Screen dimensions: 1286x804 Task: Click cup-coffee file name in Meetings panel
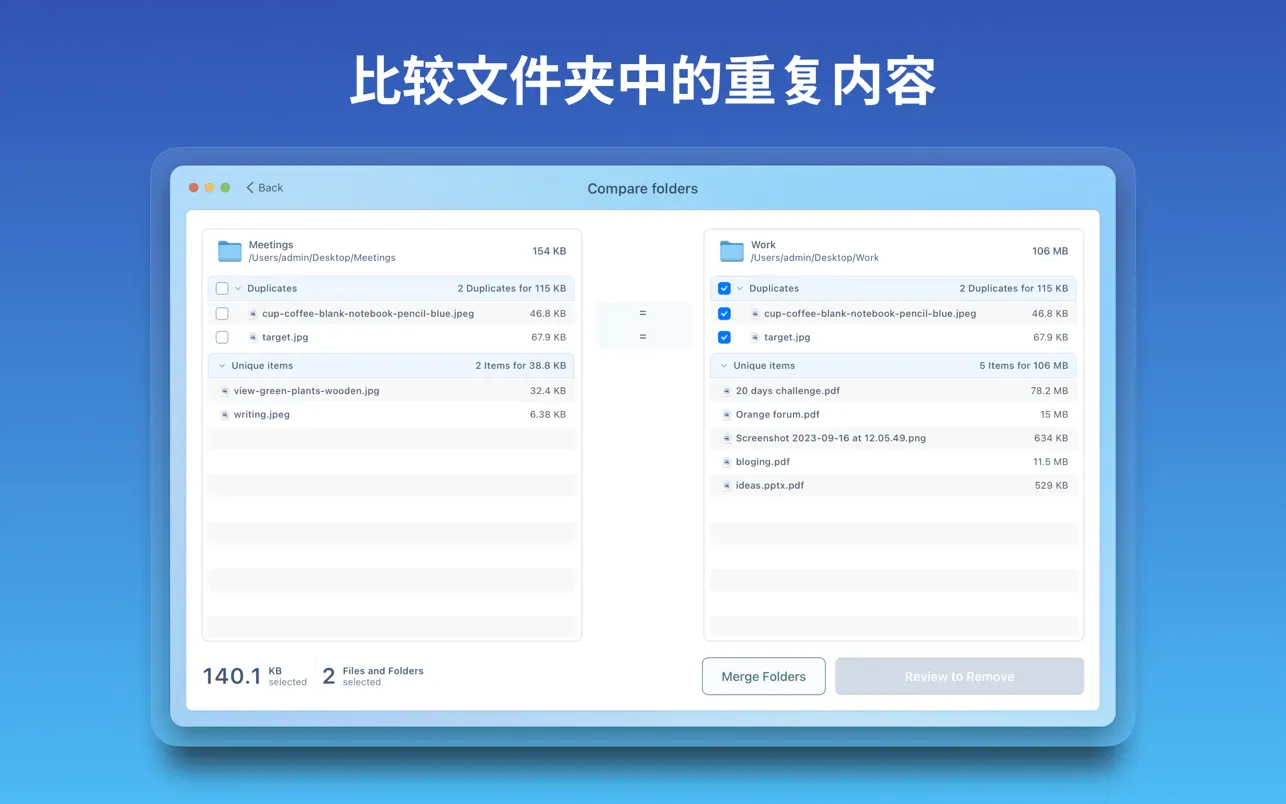[368, 313]
